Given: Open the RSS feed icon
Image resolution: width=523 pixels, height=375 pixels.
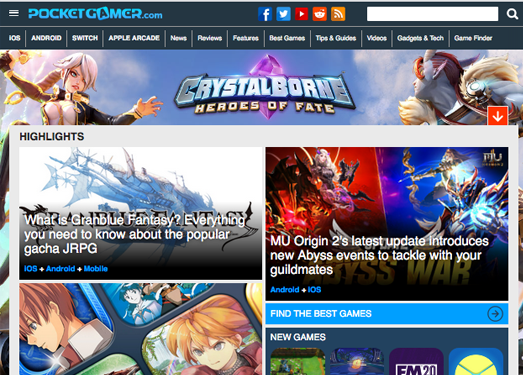Looking at the screenshot, I should point(338,14).
